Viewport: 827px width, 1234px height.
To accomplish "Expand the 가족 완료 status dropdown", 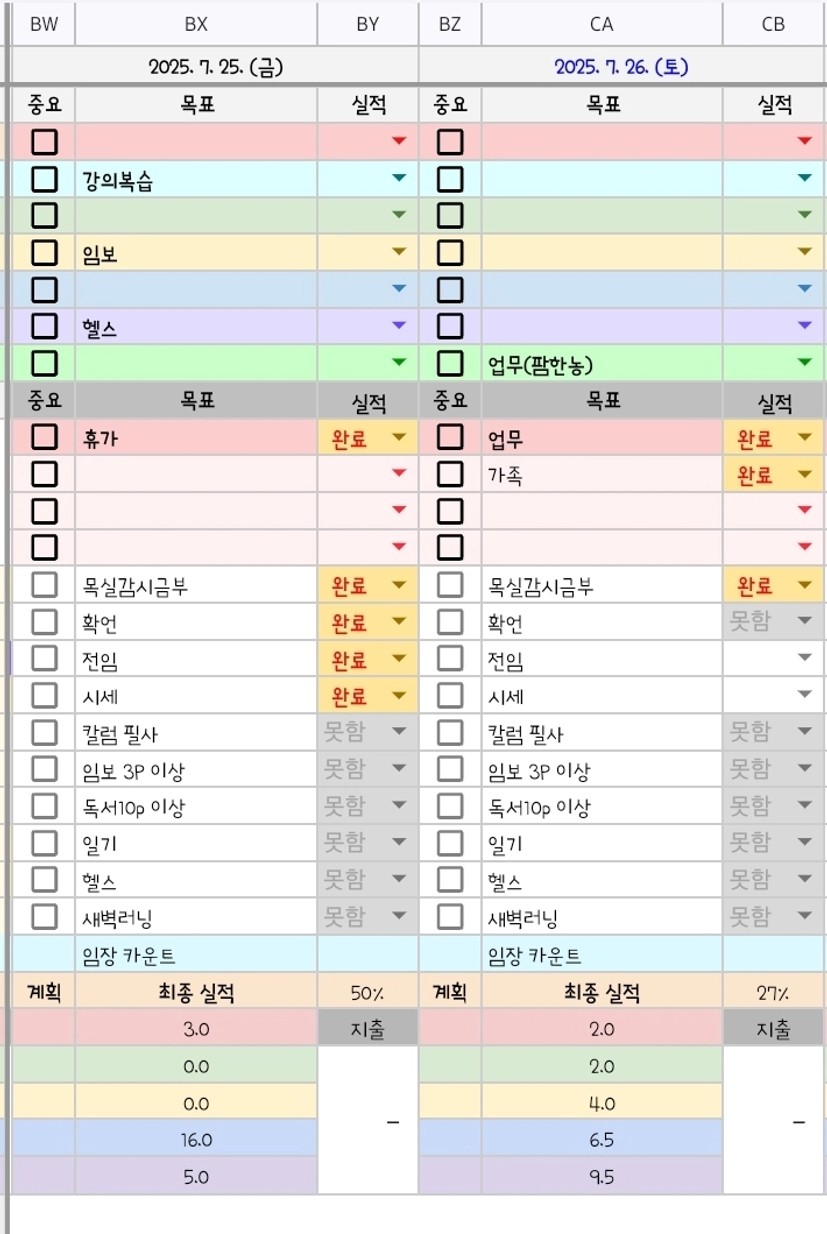I will coord(804,475).
